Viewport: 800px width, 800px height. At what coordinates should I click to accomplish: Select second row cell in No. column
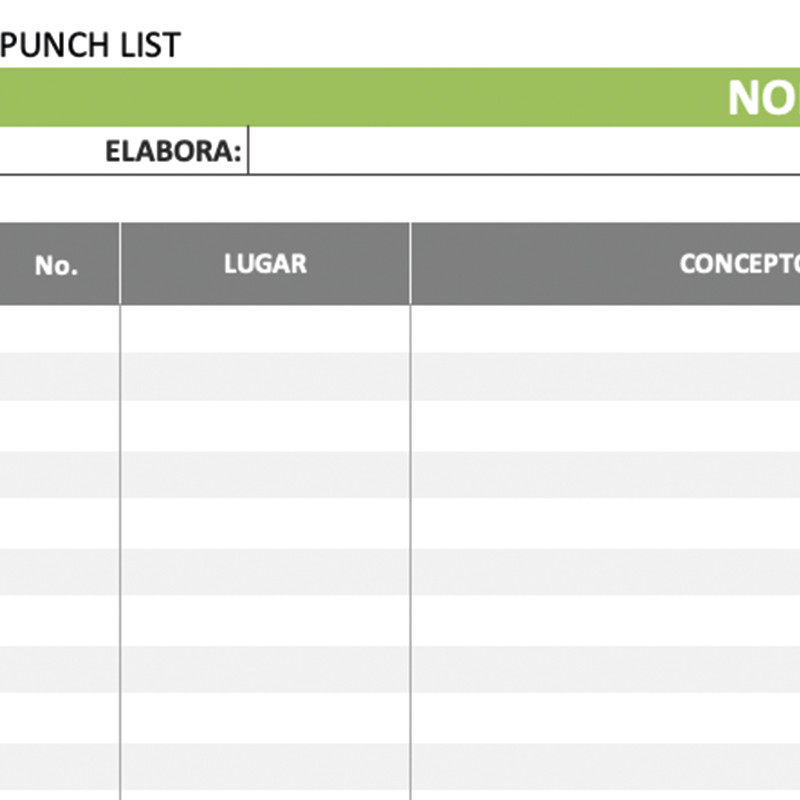pos(59,377)
